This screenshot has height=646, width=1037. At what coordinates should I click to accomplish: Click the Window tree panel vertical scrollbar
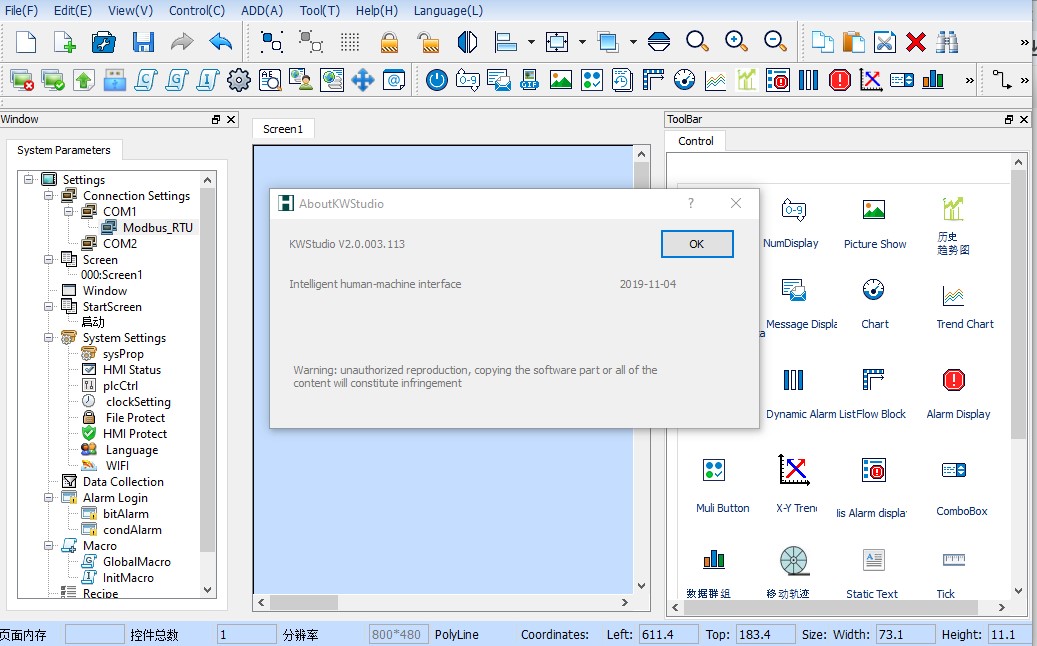tap(207, 370)
